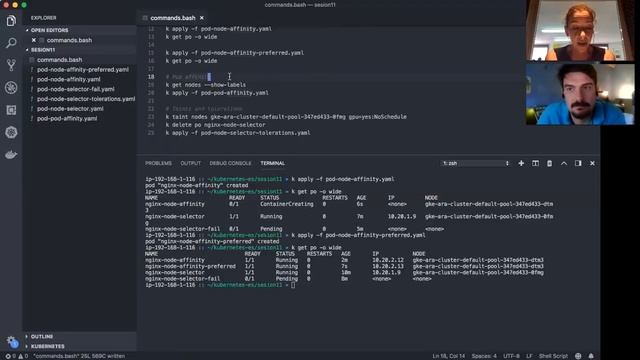Open the Source Control view
Screen dimensions: 640x360
click(x=11, y=65)
